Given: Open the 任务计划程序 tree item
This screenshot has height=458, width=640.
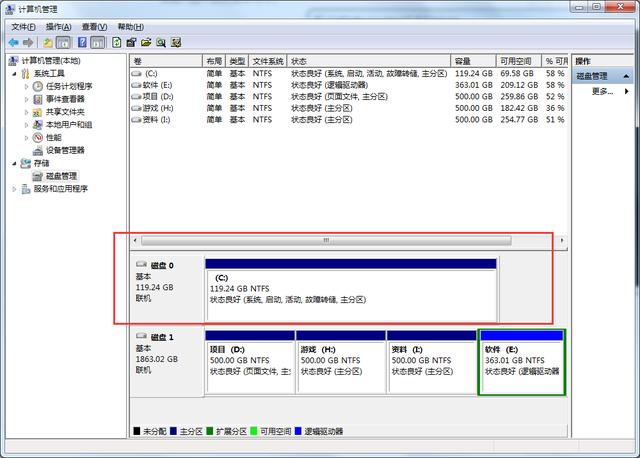Looking at the screenshot, I should click(68, 86).
